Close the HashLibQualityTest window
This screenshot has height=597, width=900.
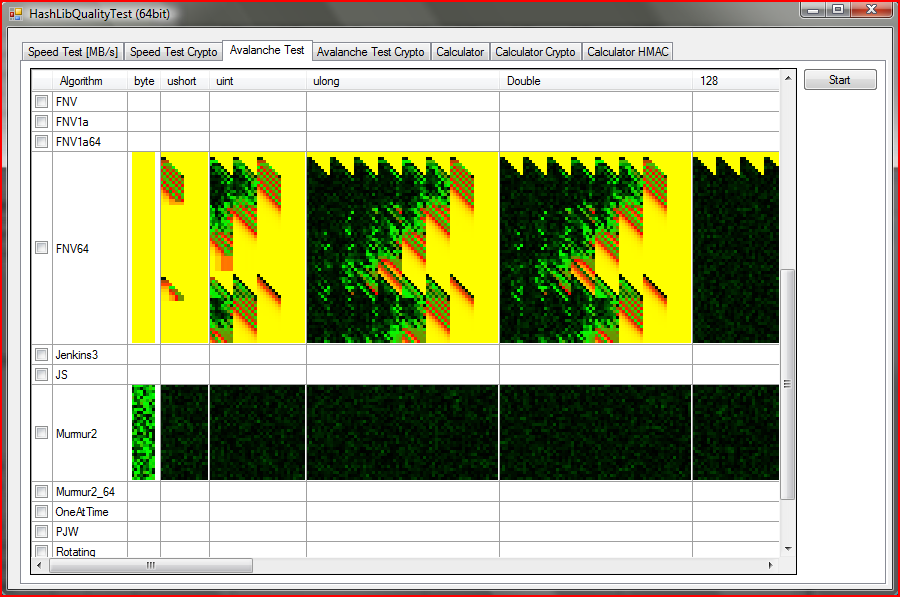click(x=871, y=9)
